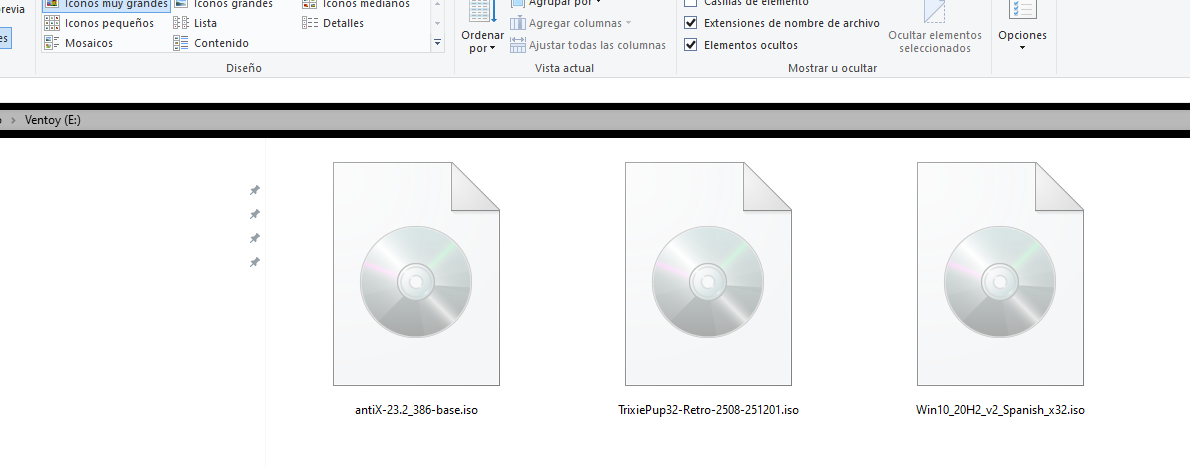Switch layout to Iconos pequeños
The image size is (1190, 467).
click(x=99, y=24)
